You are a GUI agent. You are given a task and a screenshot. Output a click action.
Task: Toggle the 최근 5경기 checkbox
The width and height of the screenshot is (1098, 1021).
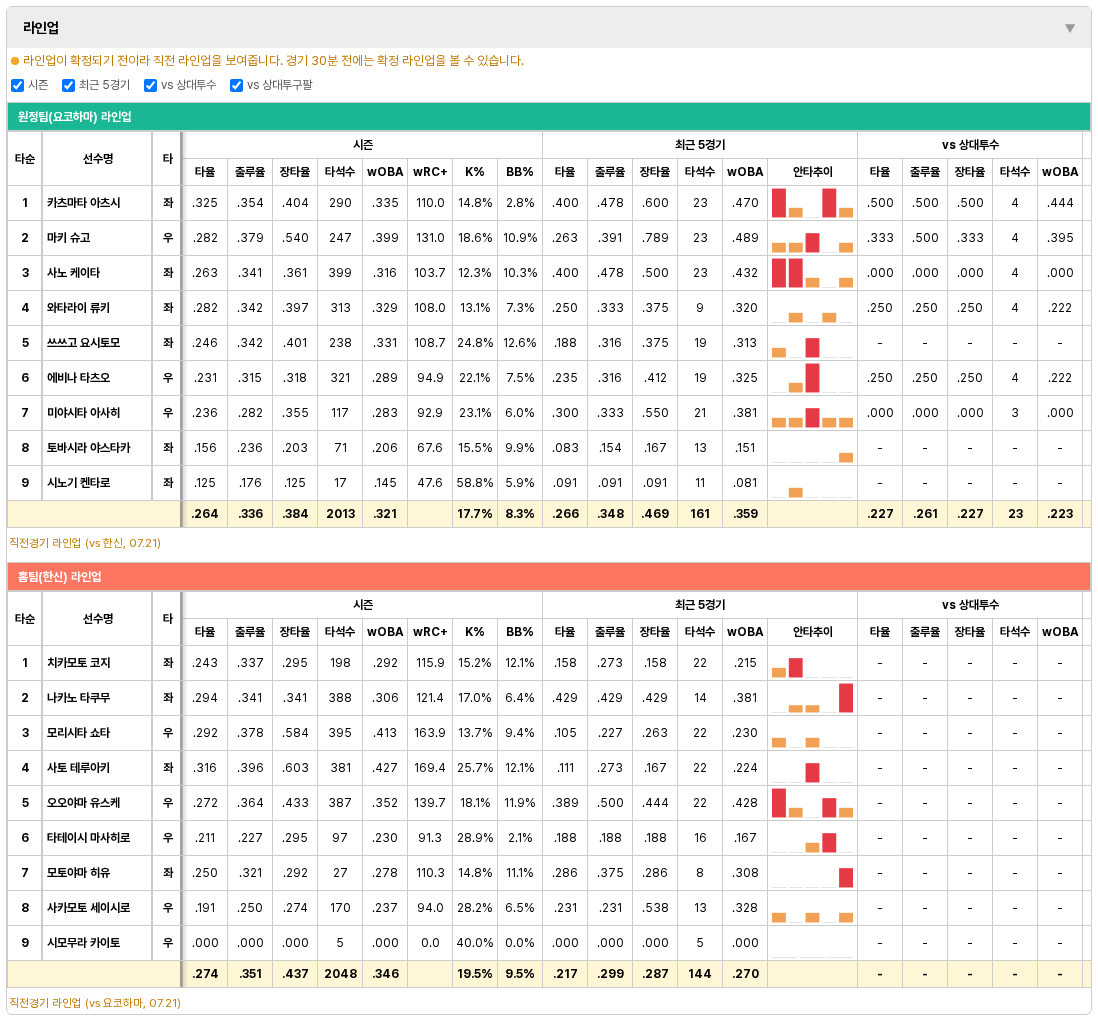coord(68,85)
